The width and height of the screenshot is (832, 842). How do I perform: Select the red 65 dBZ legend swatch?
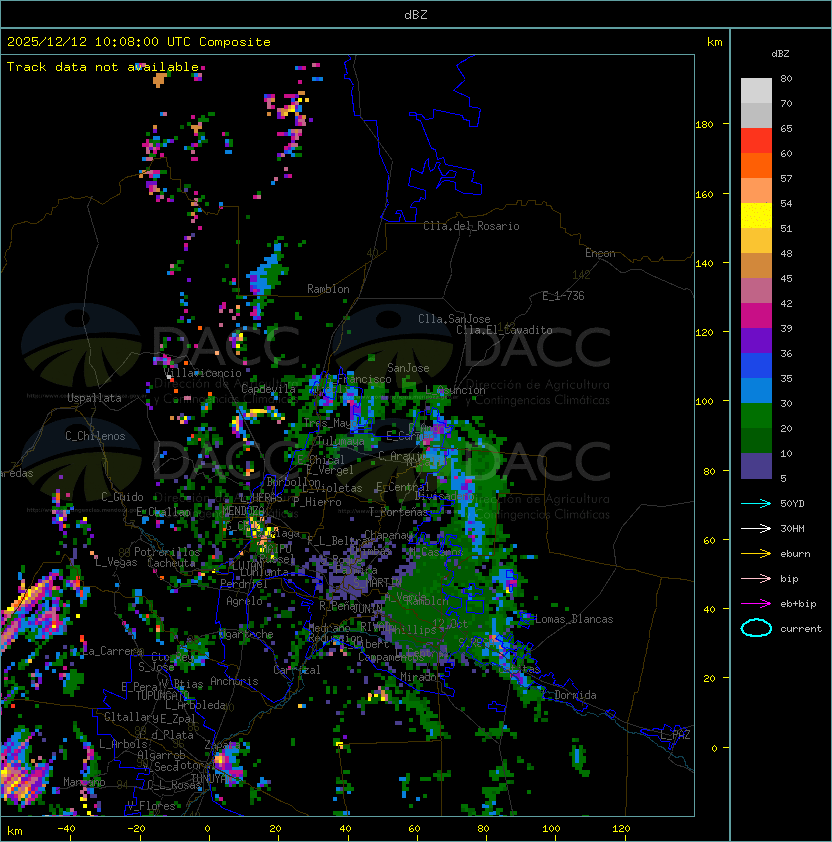coord(756,141)
